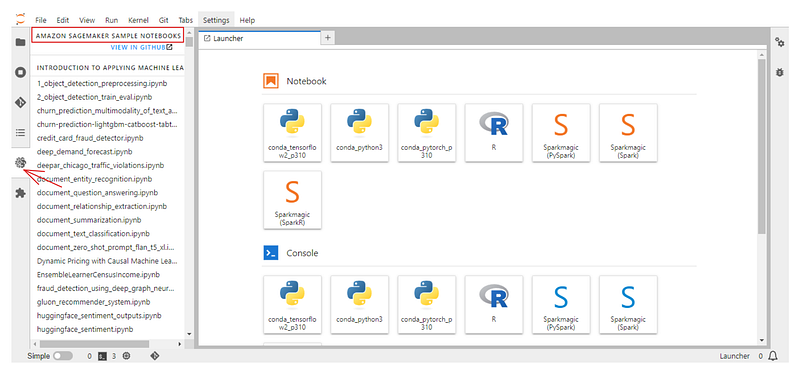800x374 pixels.
Task: Click the kernel status icon in status bar
Action: pos(127,356)
